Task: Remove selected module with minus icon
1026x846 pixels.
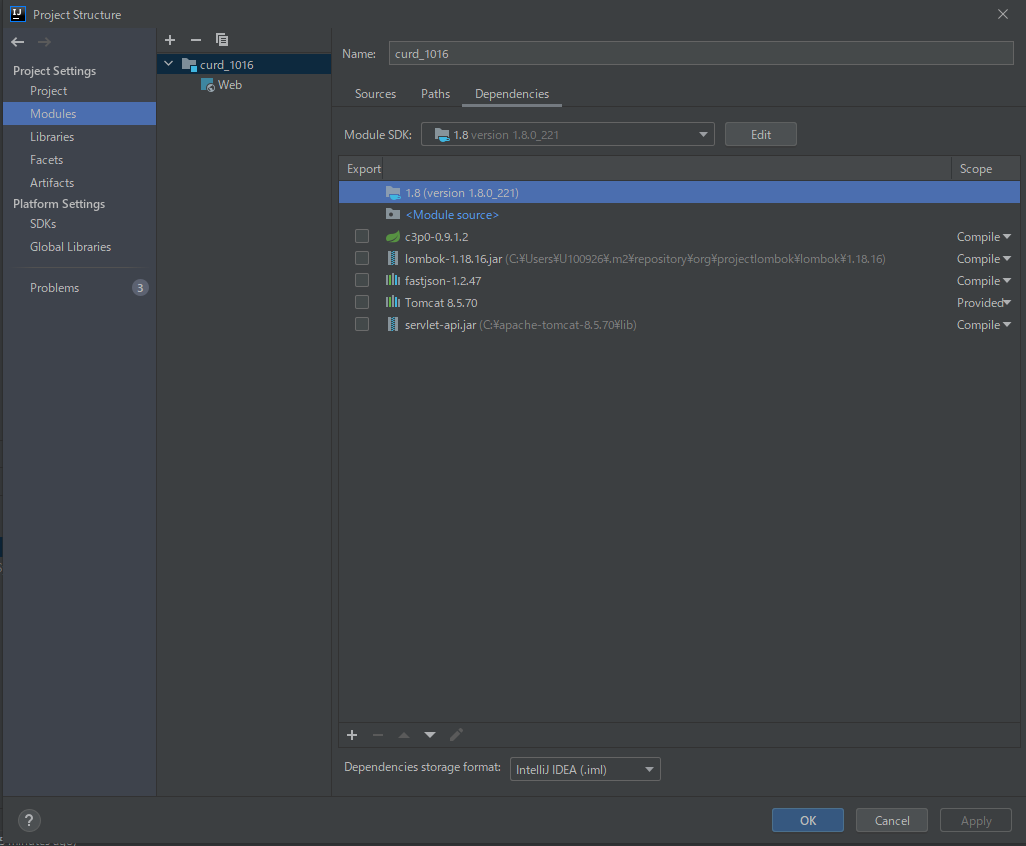Action: (x=196, y=40)
